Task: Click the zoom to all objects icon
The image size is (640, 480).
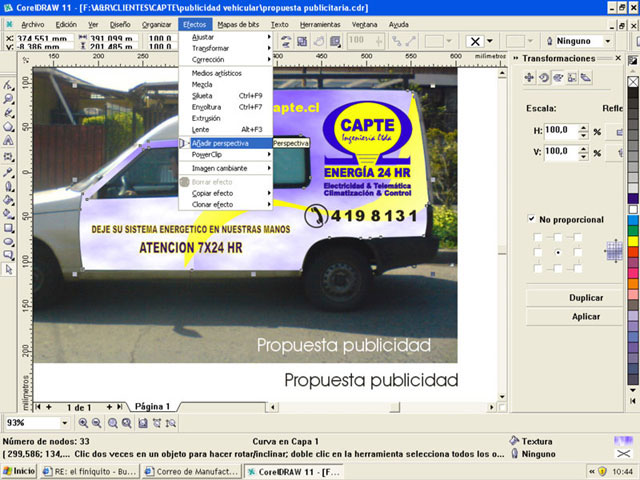Action: click(127, 423)
